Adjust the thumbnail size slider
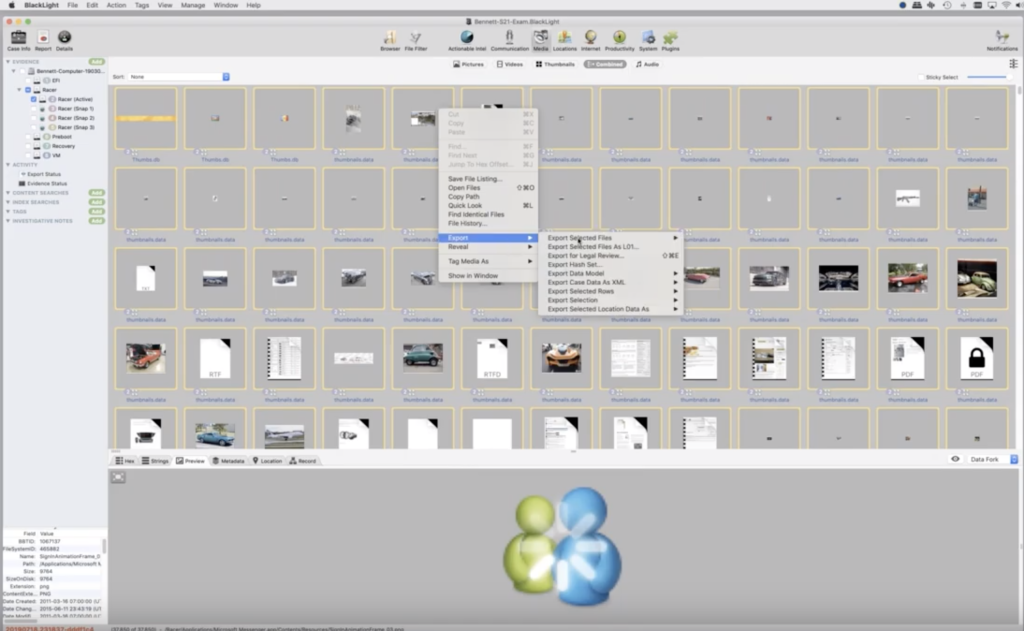 point(987,77)
